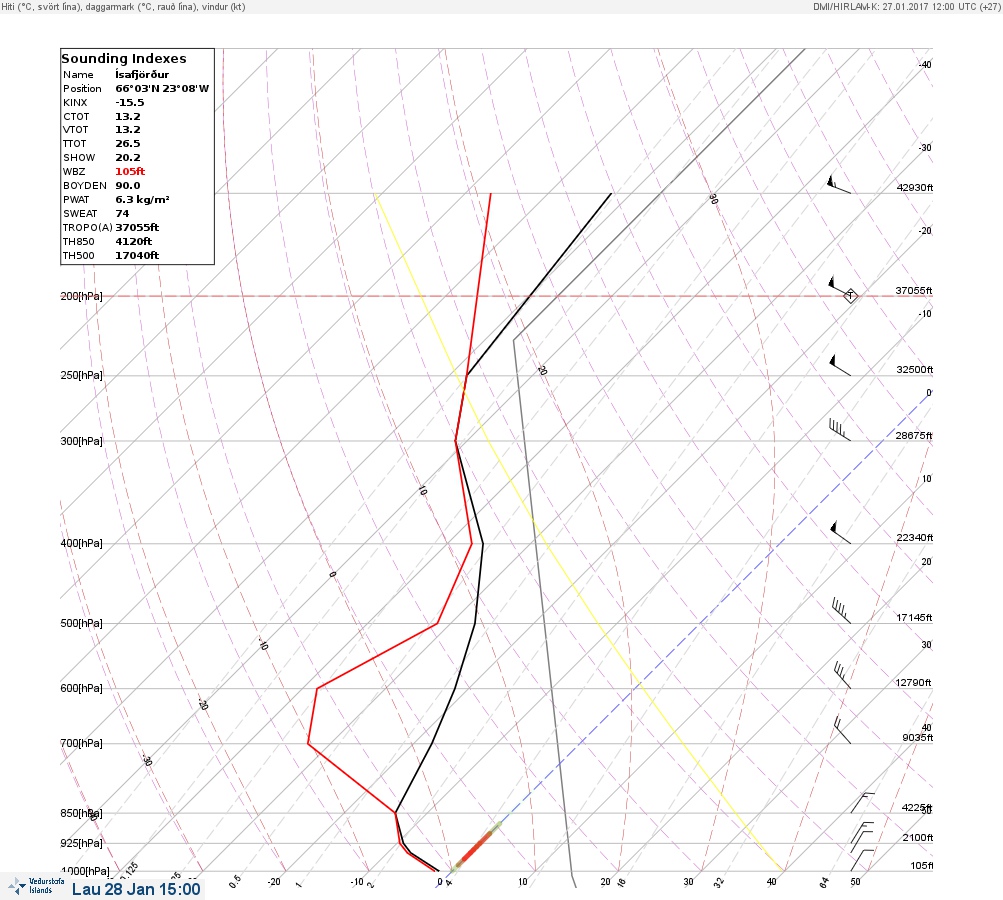The height and width of the screenshot is (900, 1003).
Task: Click the 42930ft altitude label
Action: coord(915,187)
